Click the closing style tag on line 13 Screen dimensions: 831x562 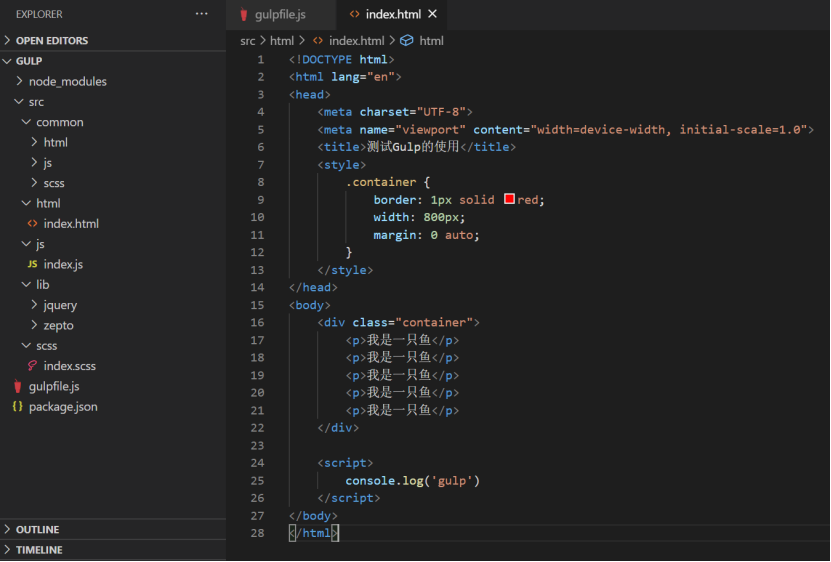pyautogui.click(x=345, y=270)
